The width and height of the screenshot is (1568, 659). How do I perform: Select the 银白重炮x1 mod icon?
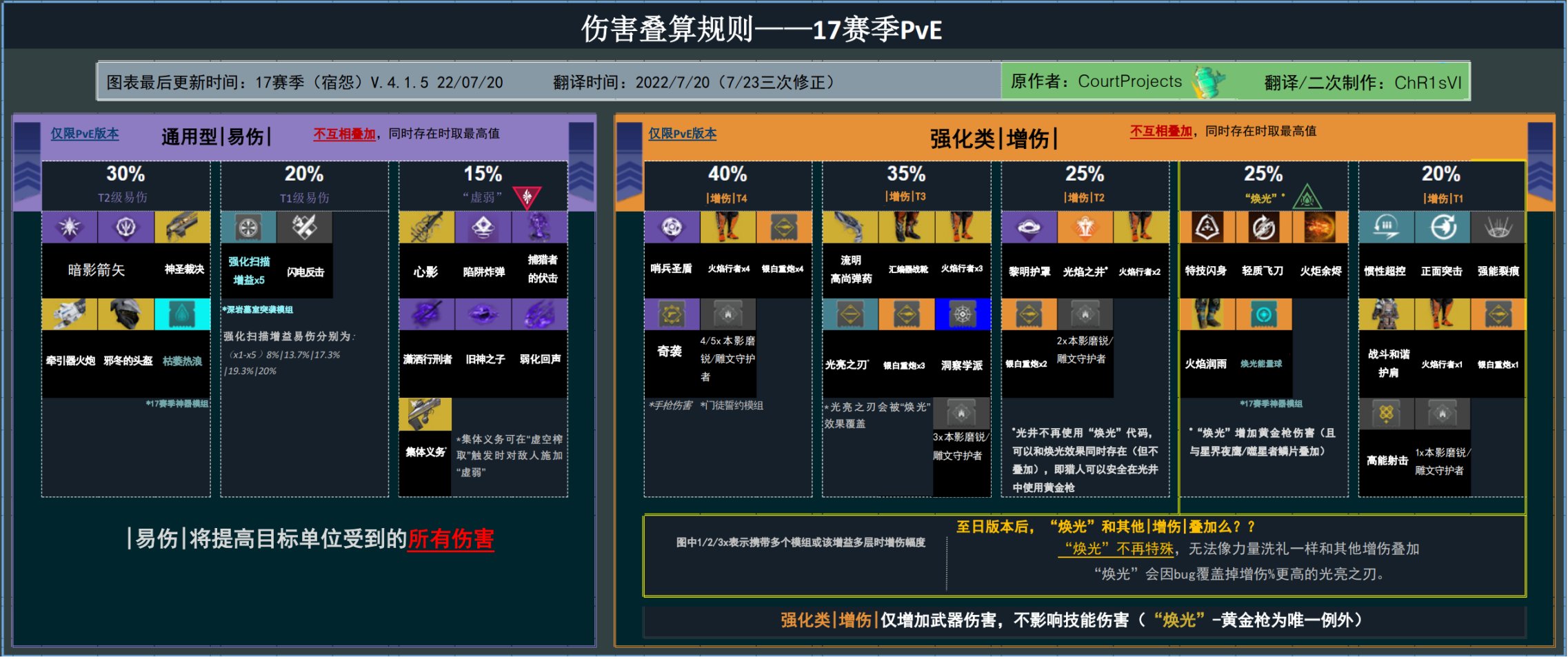coord(1498,314)
